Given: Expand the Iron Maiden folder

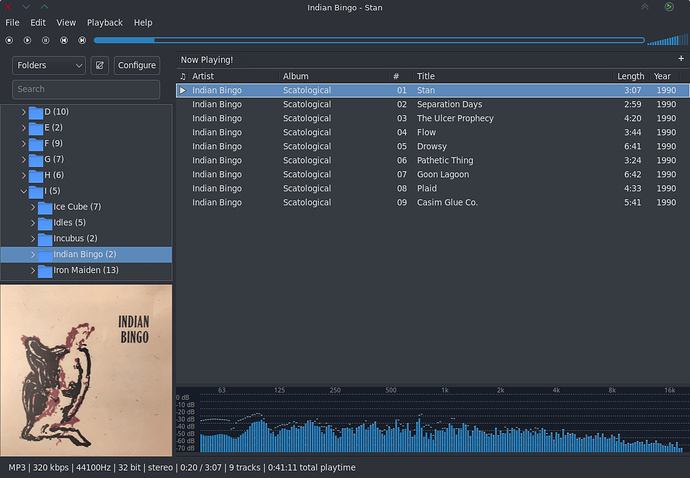Looking at the screenshot, I should [x=33, y=270].
